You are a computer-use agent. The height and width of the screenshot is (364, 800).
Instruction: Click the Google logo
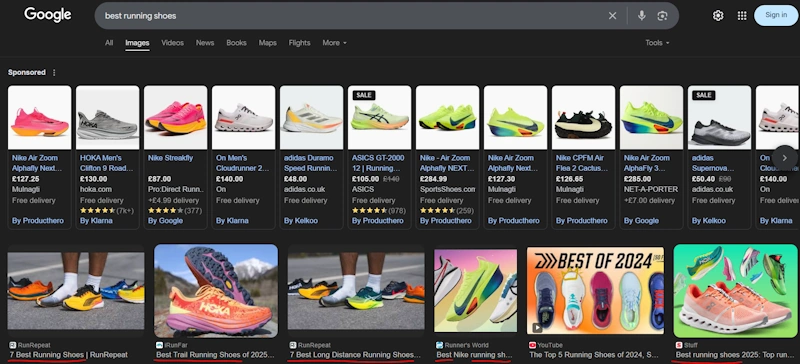coord(47,15)
